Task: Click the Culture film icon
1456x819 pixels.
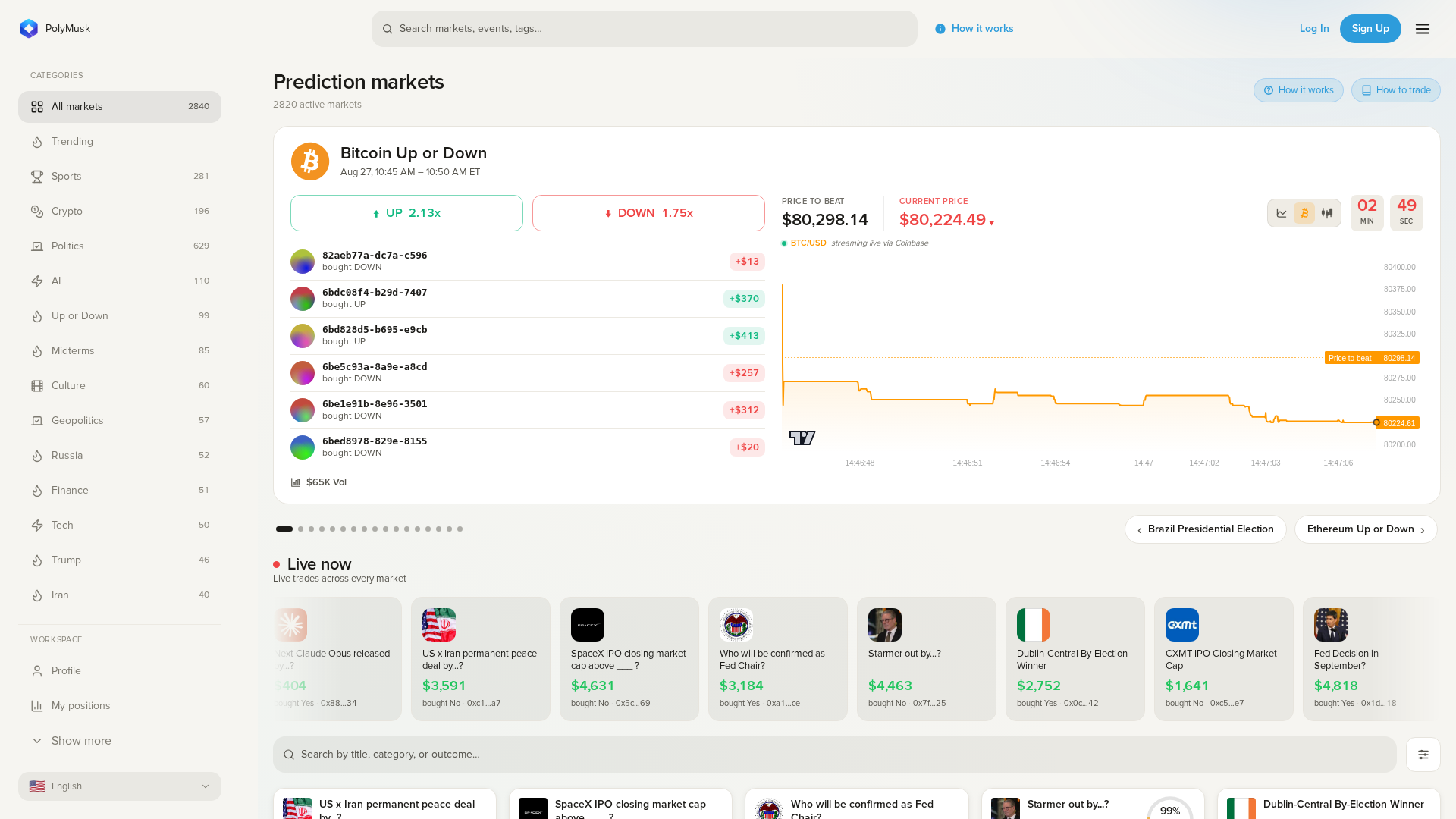Action: coord(37,386)
